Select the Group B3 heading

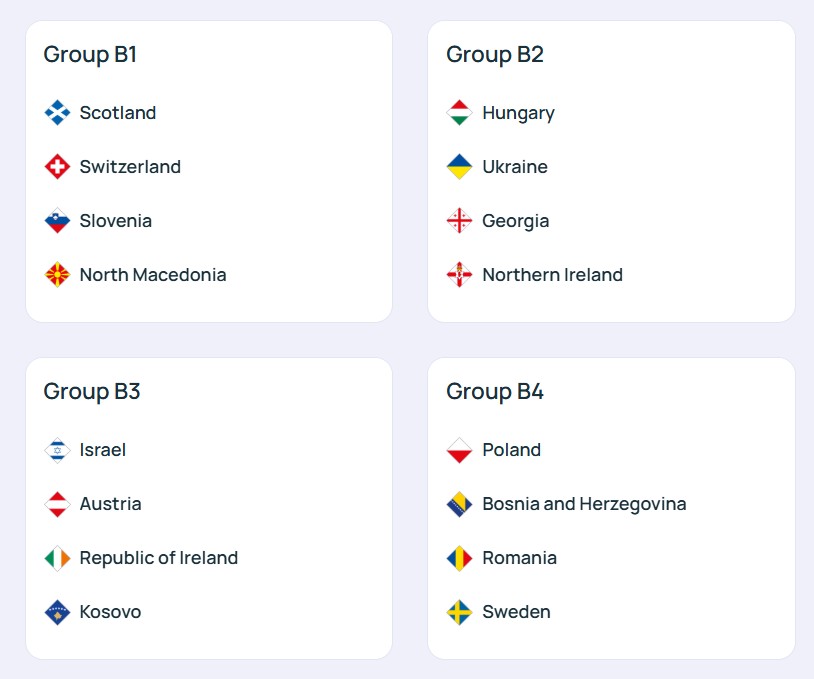92,391
